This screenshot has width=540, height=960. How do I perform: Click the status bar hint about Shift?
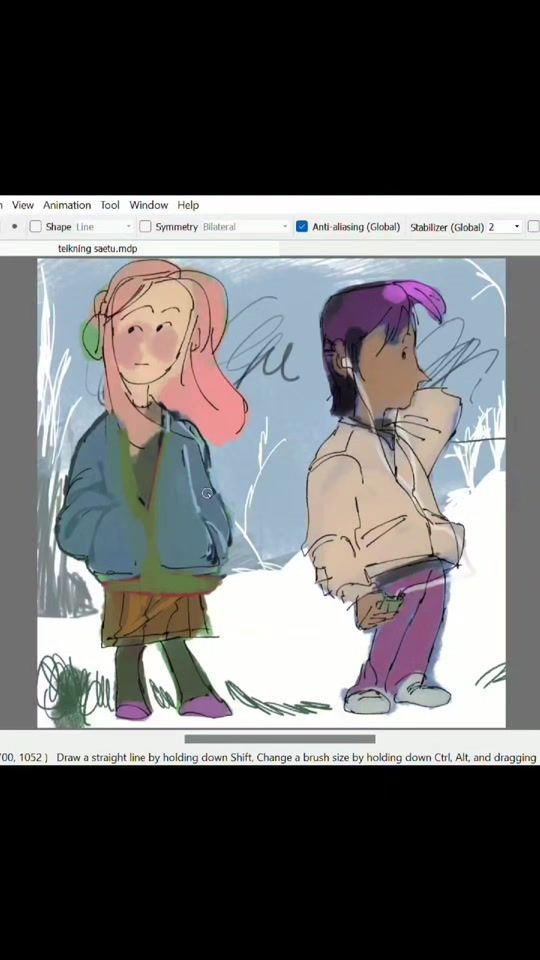tap(296, 757)
